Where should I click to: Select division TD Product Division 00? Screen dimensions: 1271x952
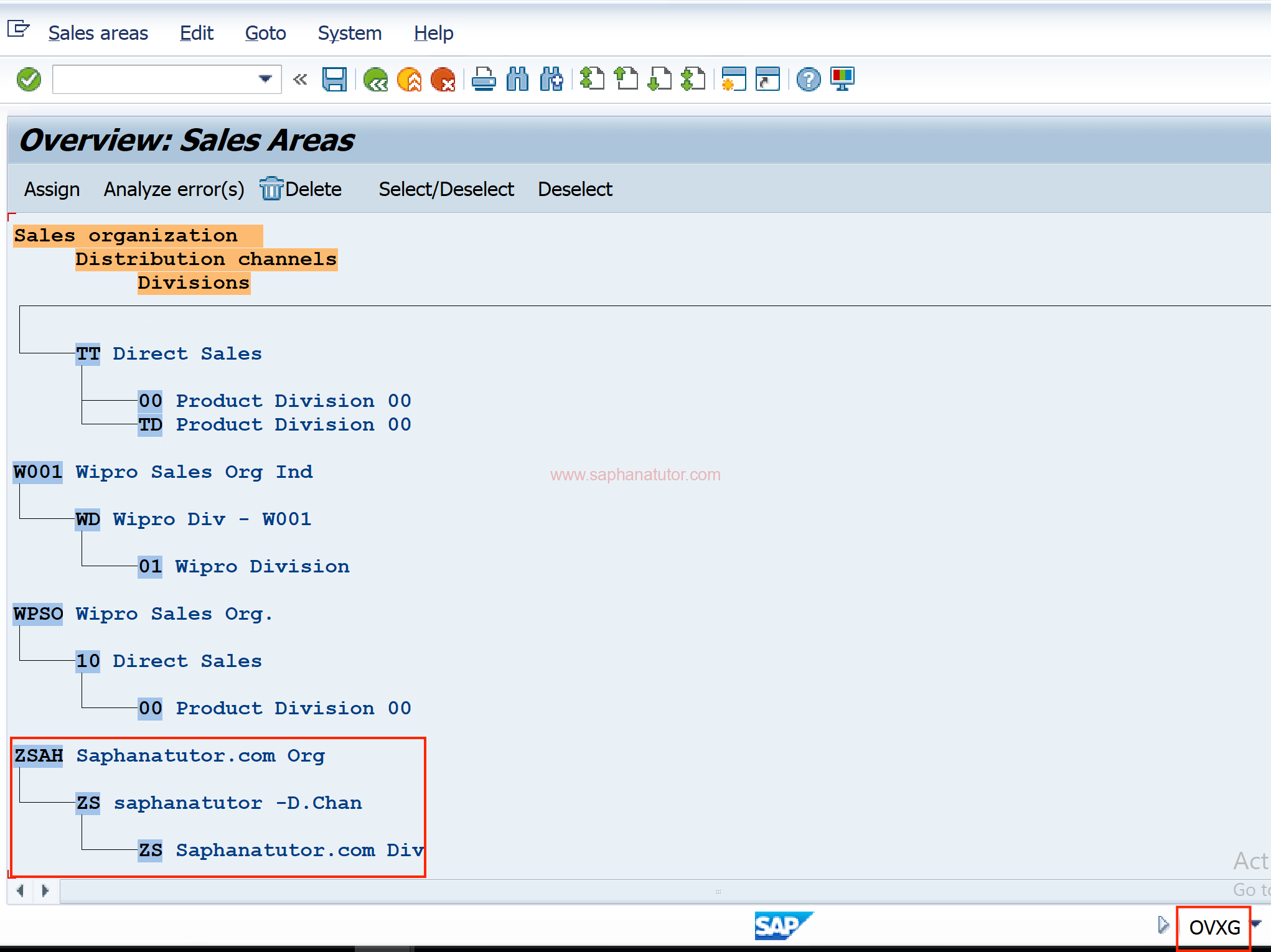tap(274, 425)
